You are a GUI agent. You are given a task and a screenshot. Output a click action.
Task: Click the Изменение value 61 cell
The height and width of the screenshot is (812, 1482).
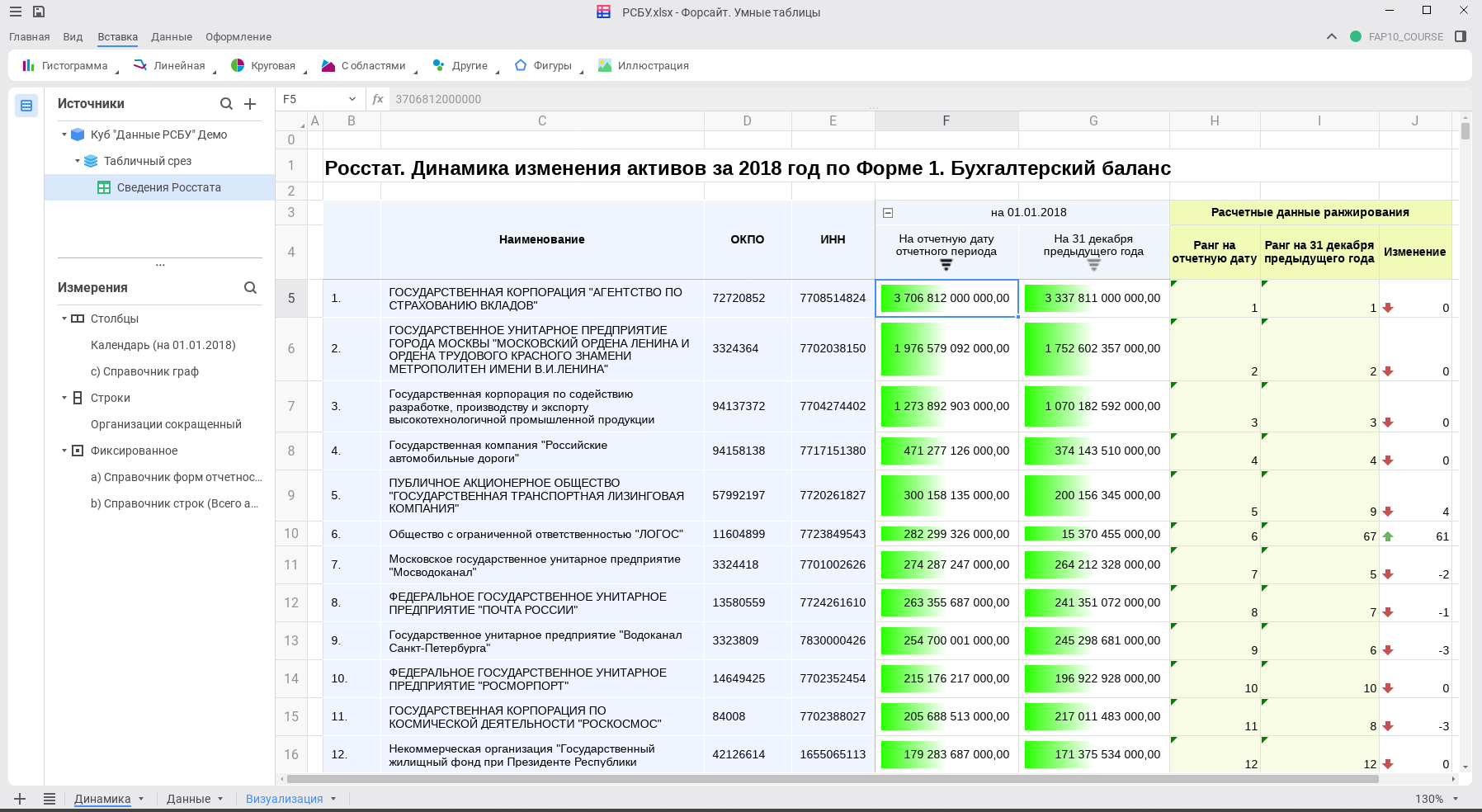tap(1415, 534)
